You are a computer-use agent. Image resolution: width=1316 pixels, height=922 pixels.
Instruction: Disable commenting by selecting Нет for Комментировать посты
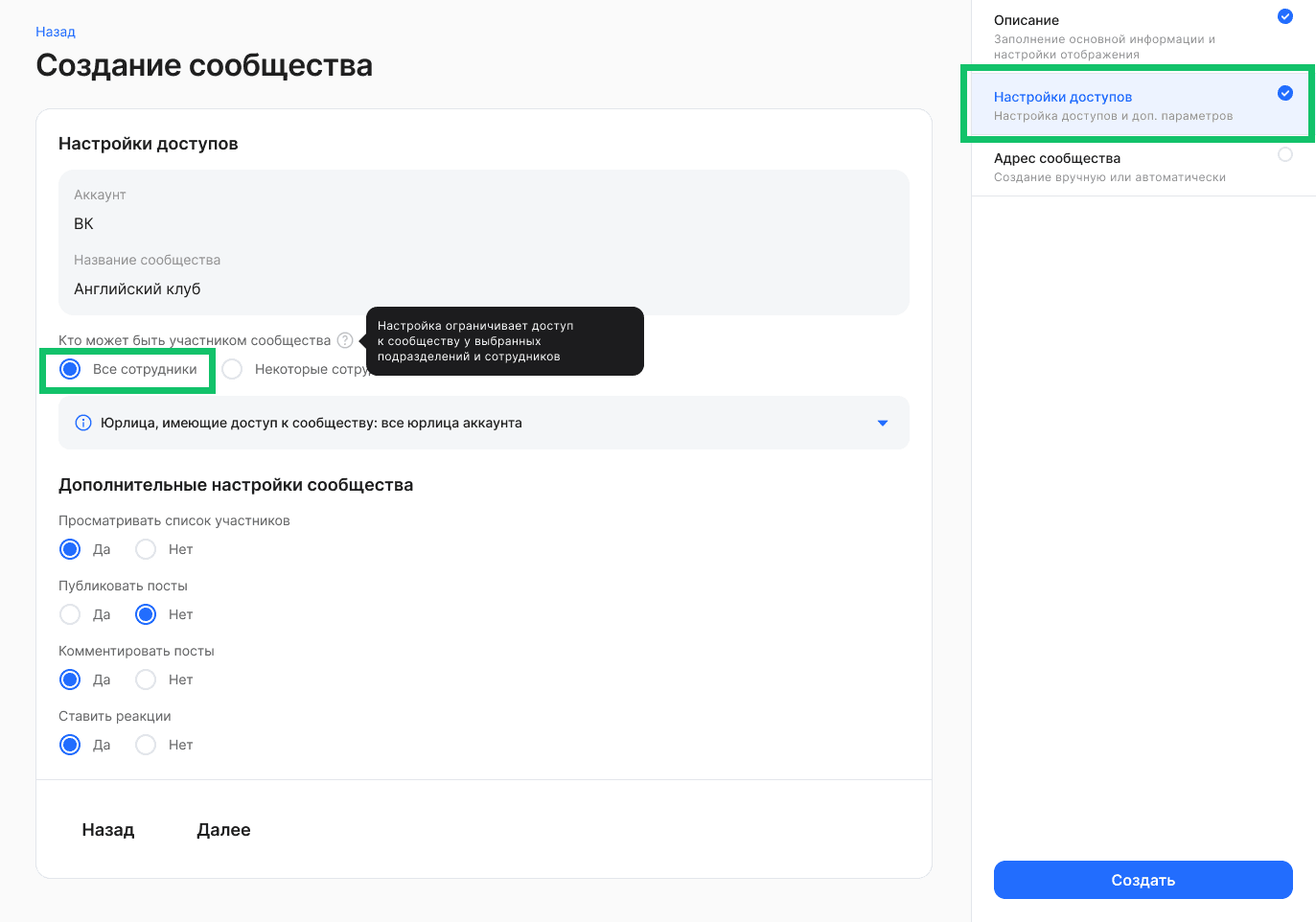pos(146,680)
